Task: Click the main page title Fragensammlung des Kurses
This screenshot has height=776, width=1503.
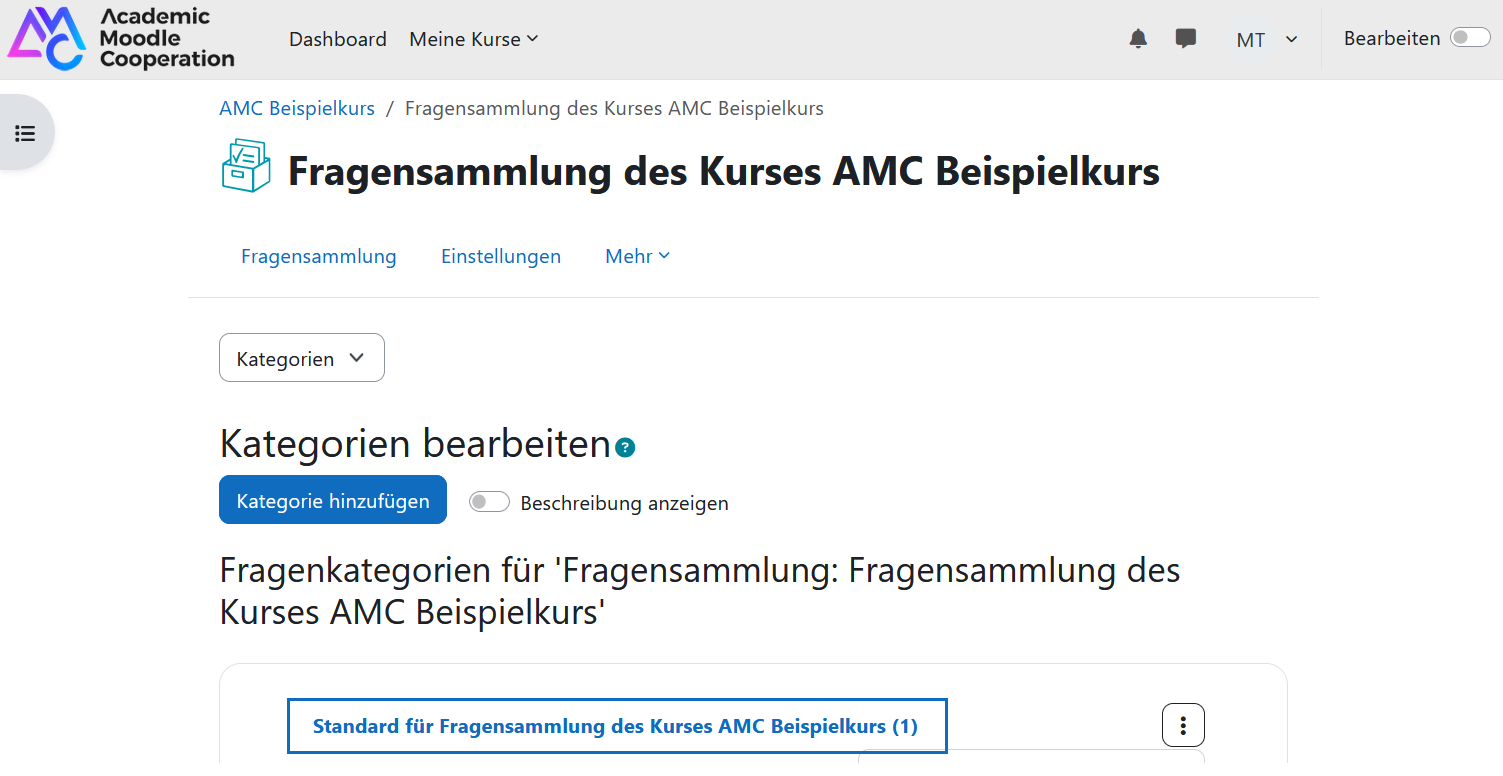Action: click(x=724, y=172)
